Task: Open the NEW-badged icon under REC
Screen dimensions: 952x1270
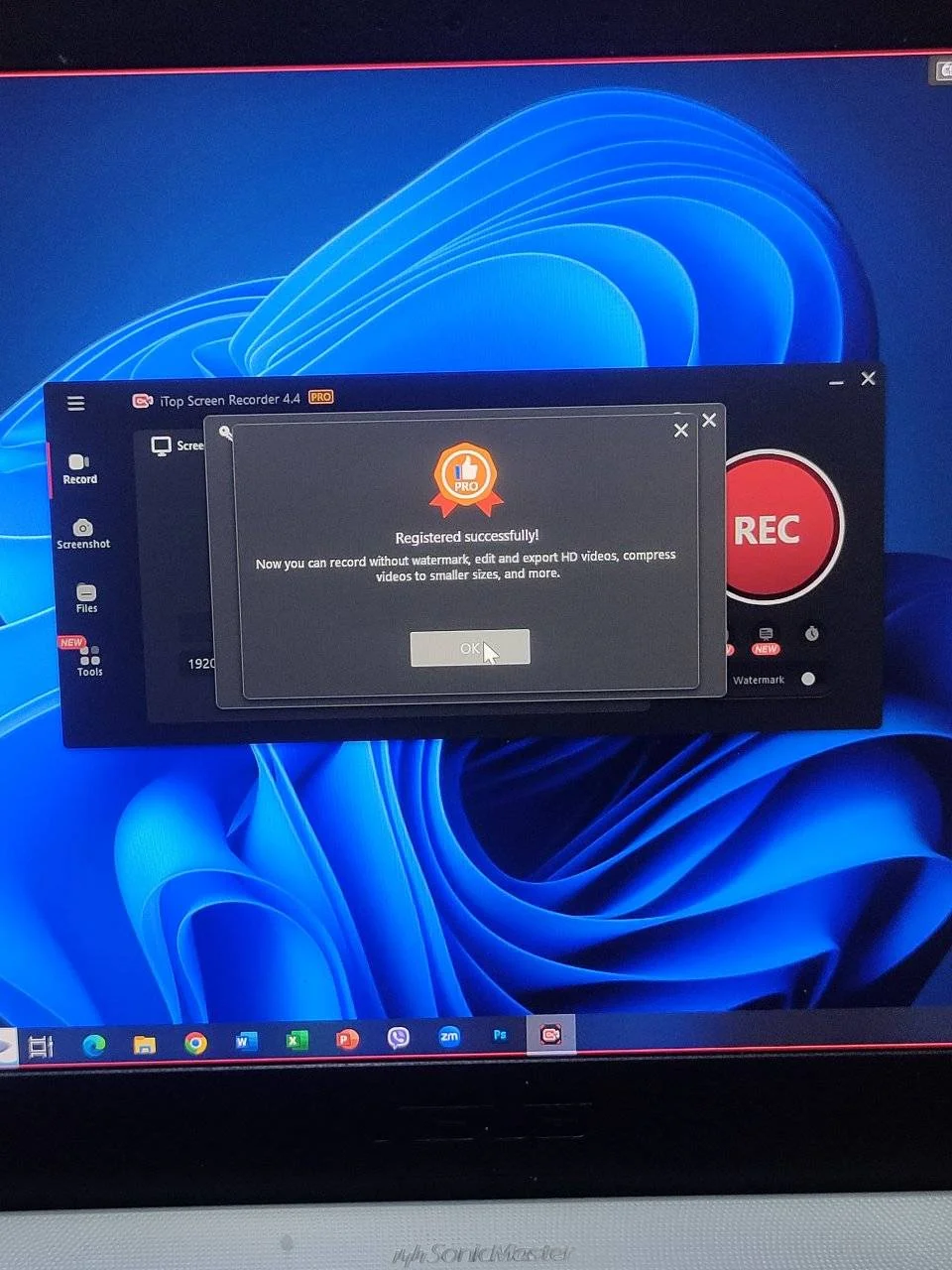Action: [x=766, y=639]
